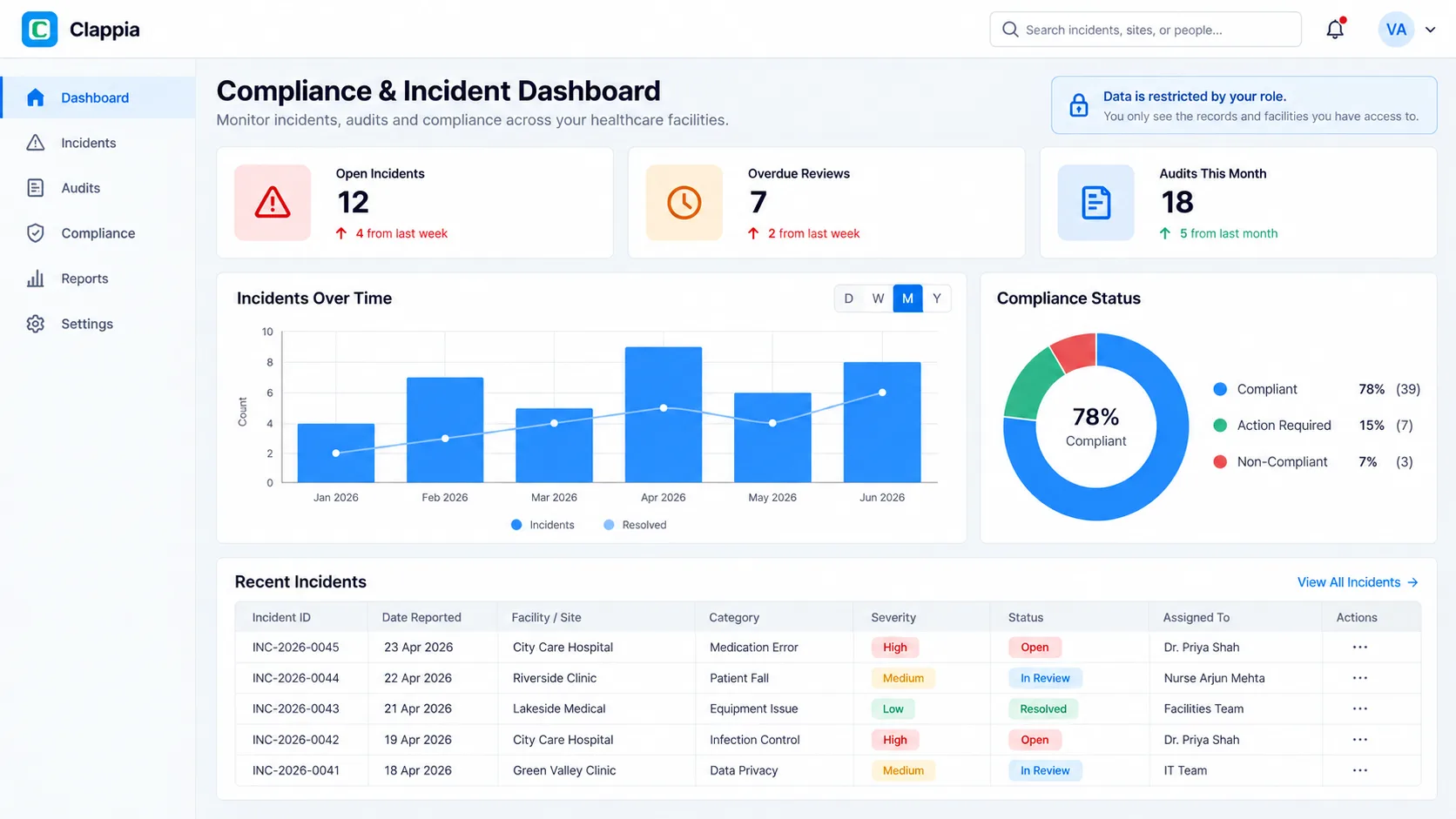Open actions menu for INC-2026-0043
Viewport: 1456px width, 819px height.
tap(1360, 708)
